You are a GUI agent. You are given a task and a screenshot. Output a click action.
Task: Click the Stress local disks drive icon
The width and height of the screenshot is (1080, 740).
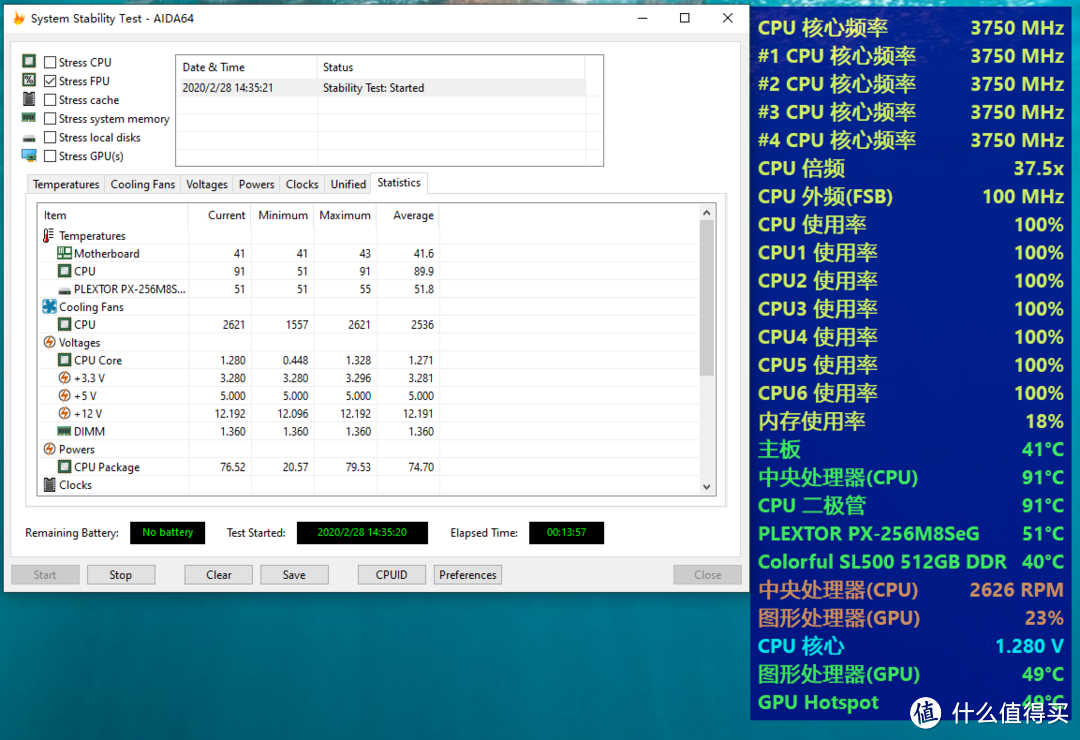(29, 138)
